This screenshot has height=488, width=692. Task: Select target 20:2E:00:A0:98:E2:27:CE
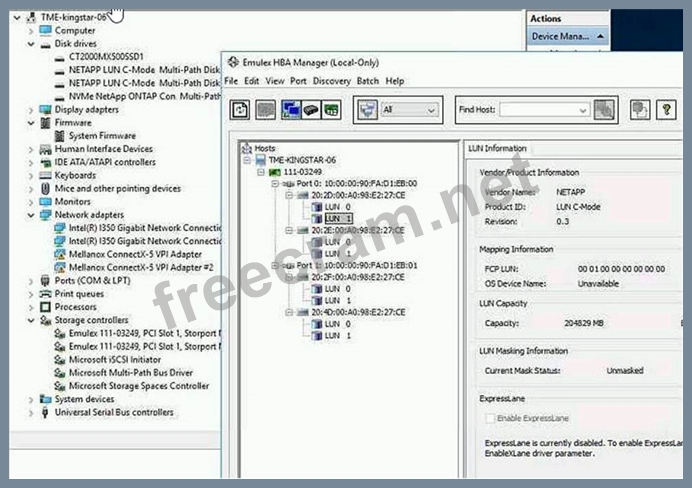pos(358,230)
